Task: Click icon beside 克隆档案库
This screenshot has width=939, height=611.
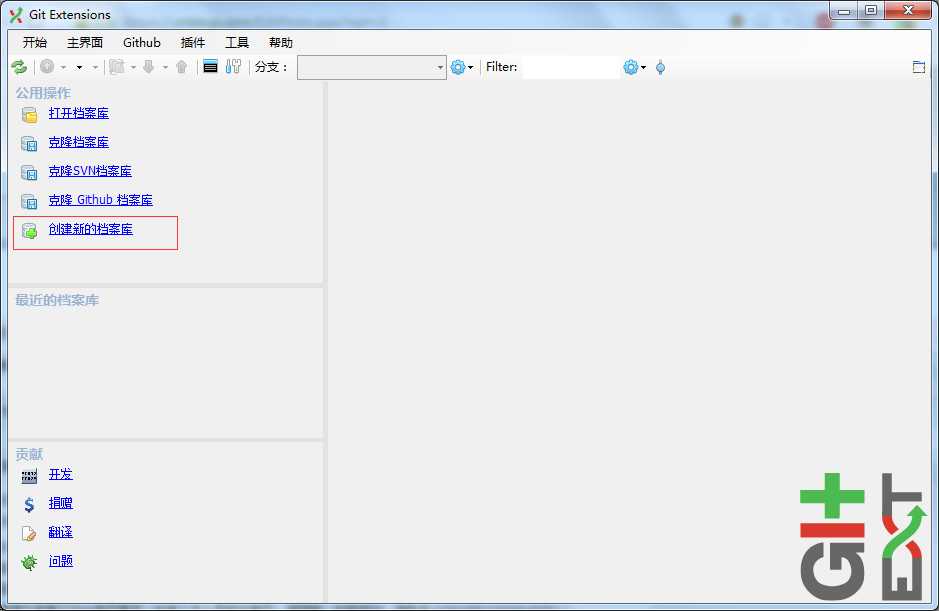Action: (29, 144)
